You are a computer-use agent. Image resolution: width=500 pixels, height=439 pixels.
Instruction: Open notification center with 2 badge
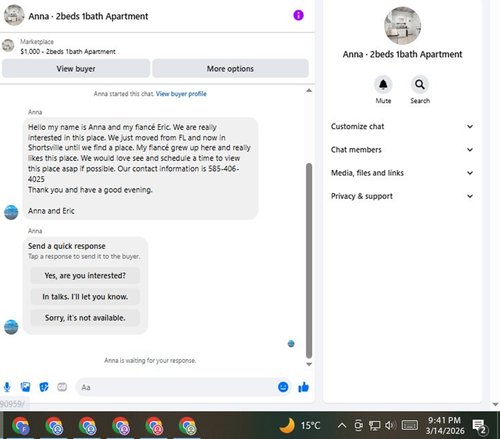[480, 426]
